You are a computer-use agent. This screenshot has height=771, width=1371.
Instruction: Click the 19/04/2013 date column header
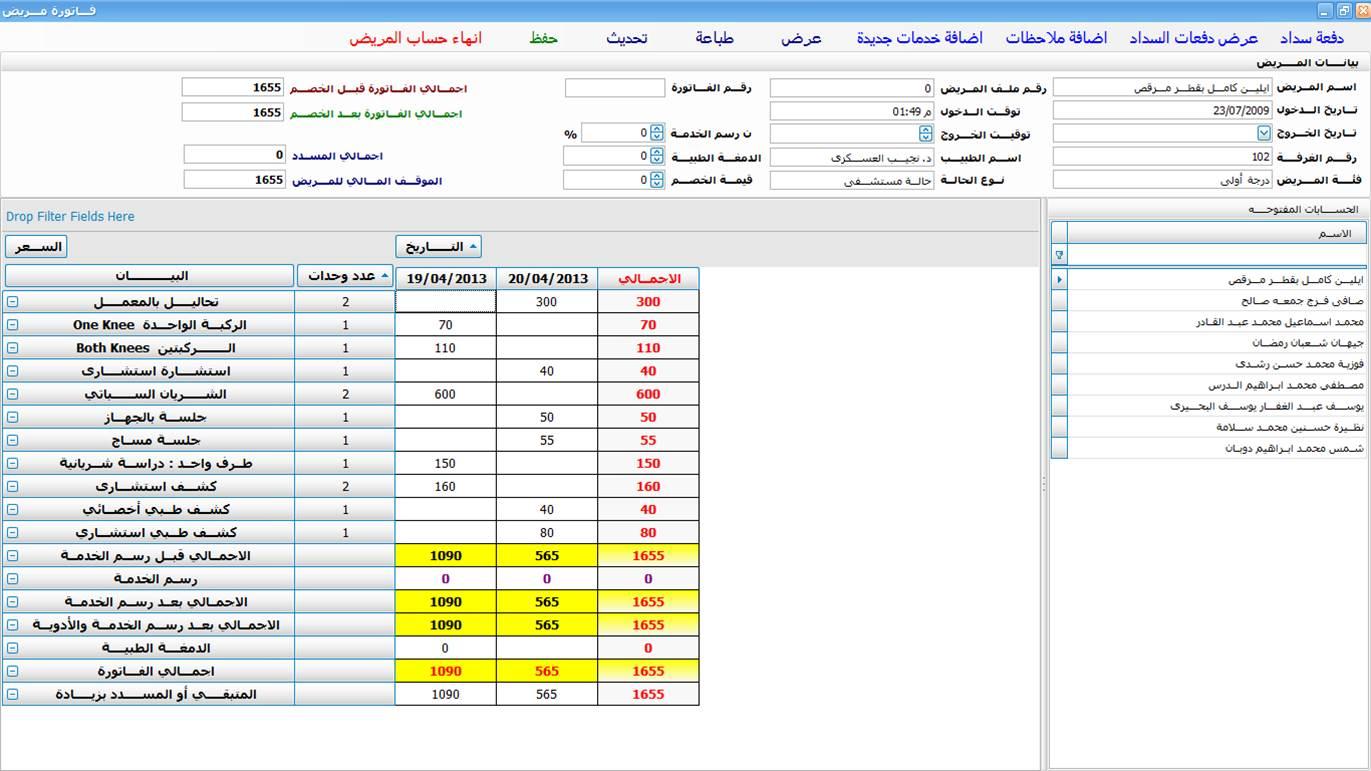point(445,279)
